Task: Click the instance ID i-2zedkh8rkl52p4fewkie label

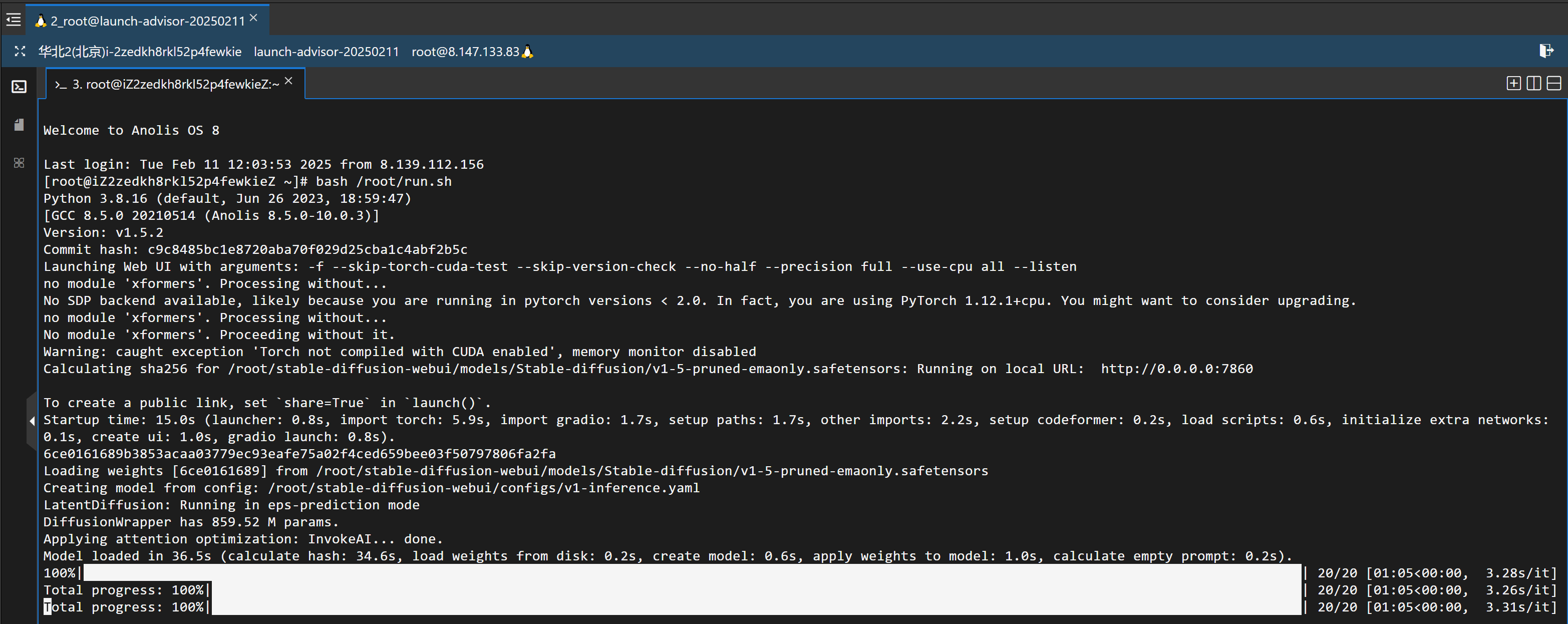Action: (x=173, y=52)
